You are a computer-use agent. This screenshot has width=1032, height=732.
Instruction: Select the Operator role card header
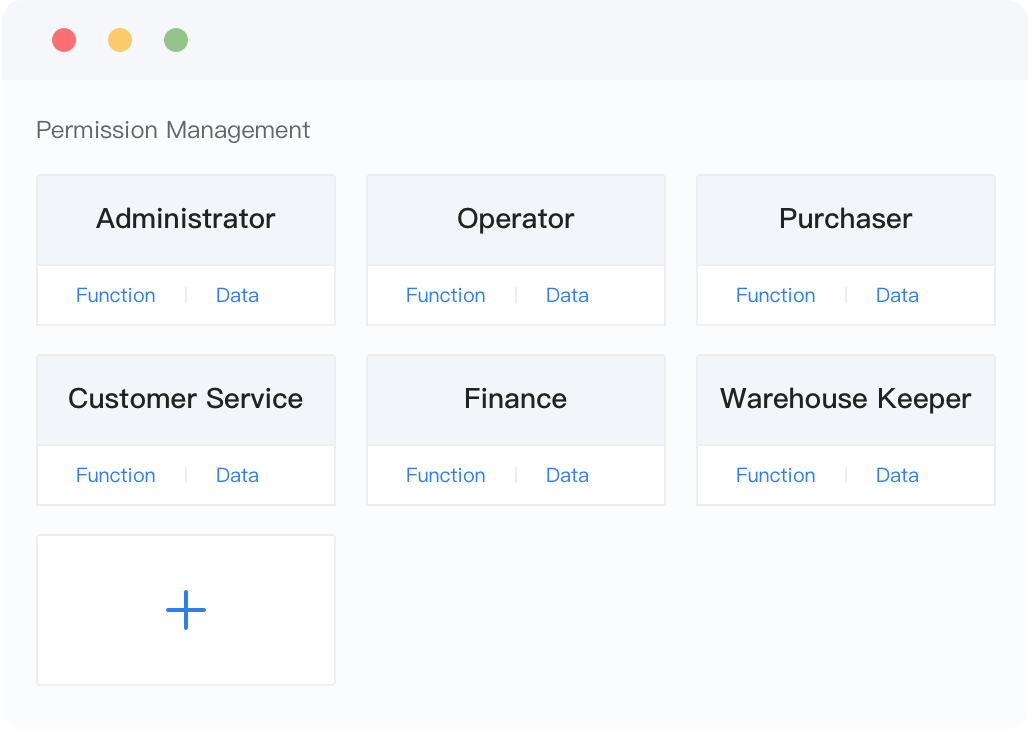[516, 219]
